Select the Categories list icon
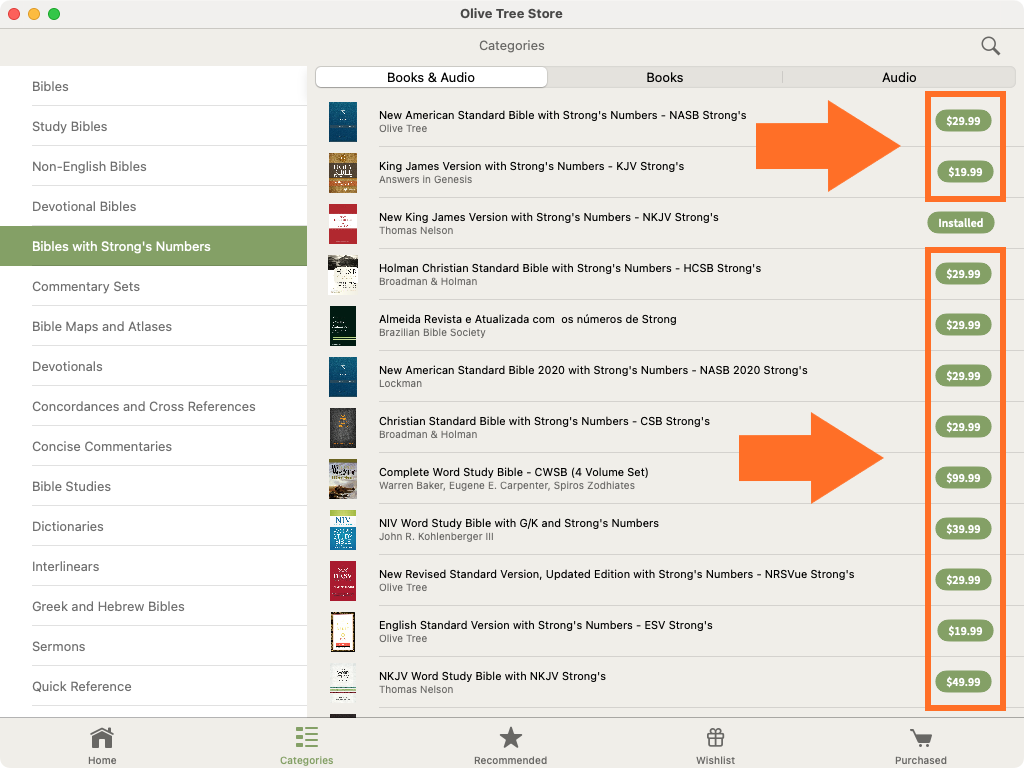The width and height of the screenshot is (1024, 768). [307, 738]
